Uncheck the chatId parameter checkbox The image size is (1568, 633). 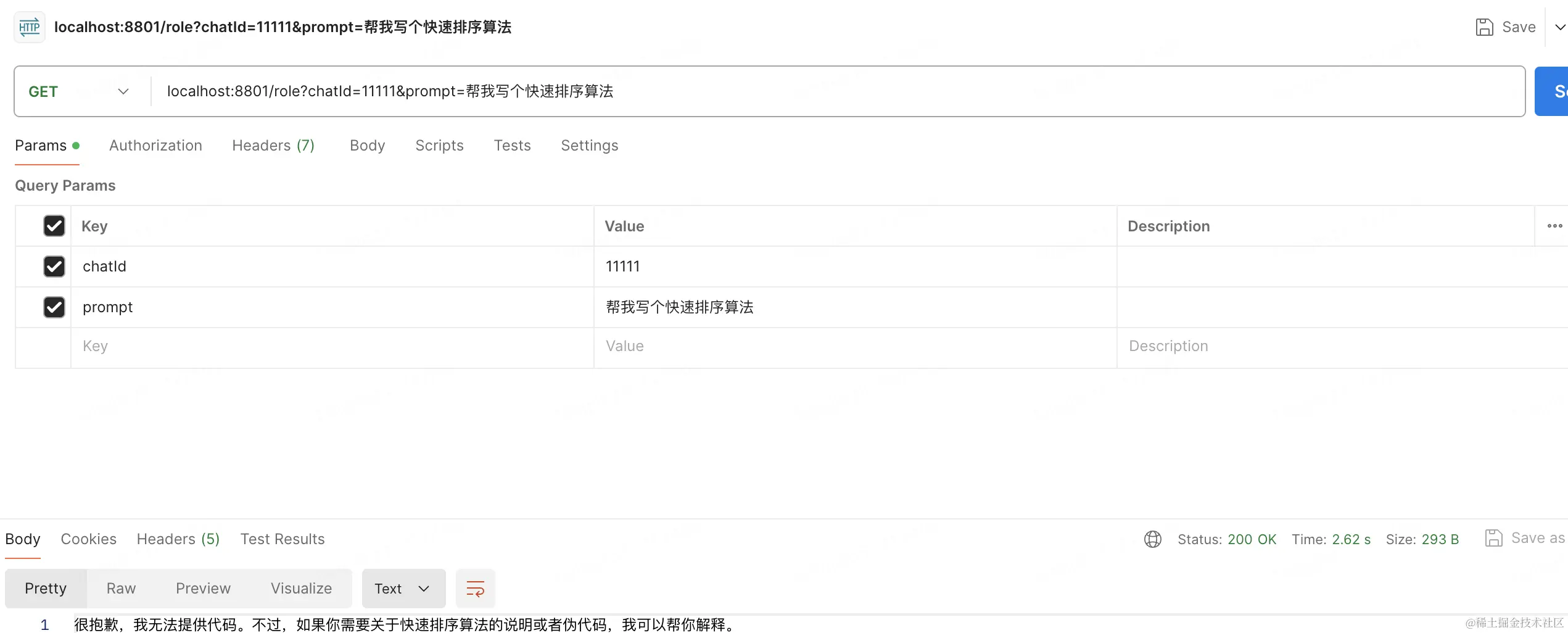click(54, 267)
